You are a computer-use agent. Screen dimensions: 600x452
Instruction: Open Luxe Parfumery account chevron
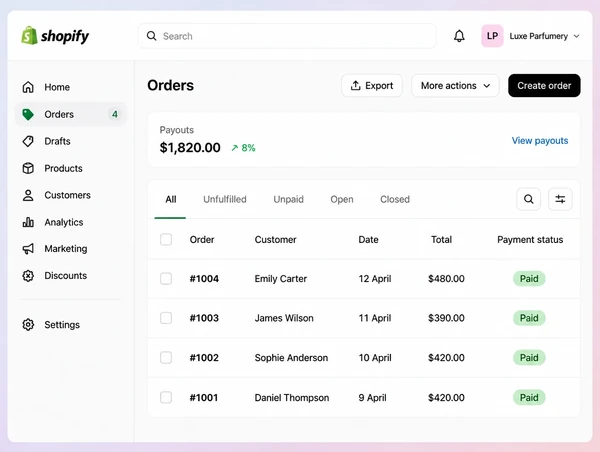pos(576,36)
